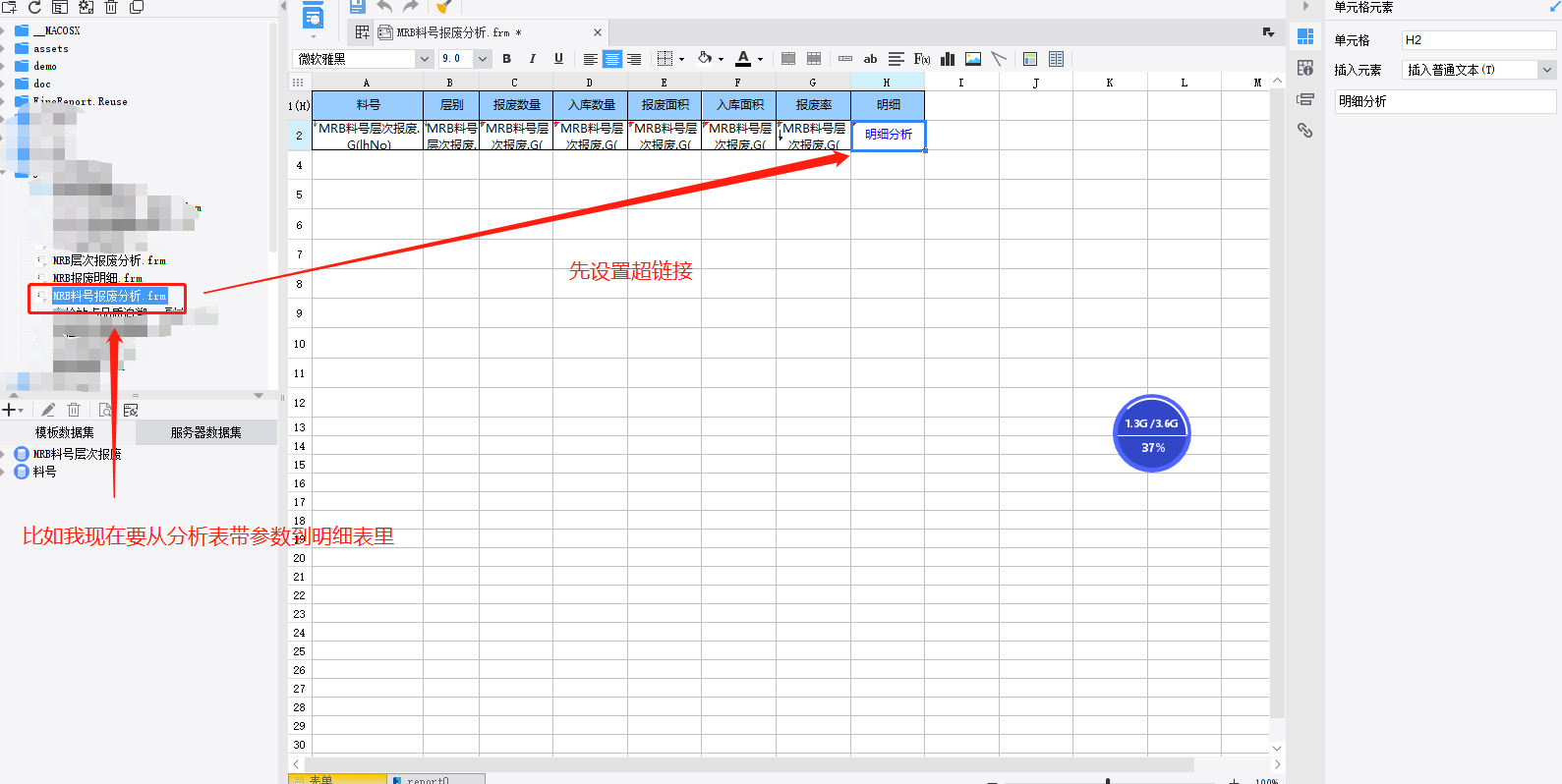Click the add dataset plus button
Image resolution: width=1562 pixels, height=784 pixels.
tap(11, 410)
